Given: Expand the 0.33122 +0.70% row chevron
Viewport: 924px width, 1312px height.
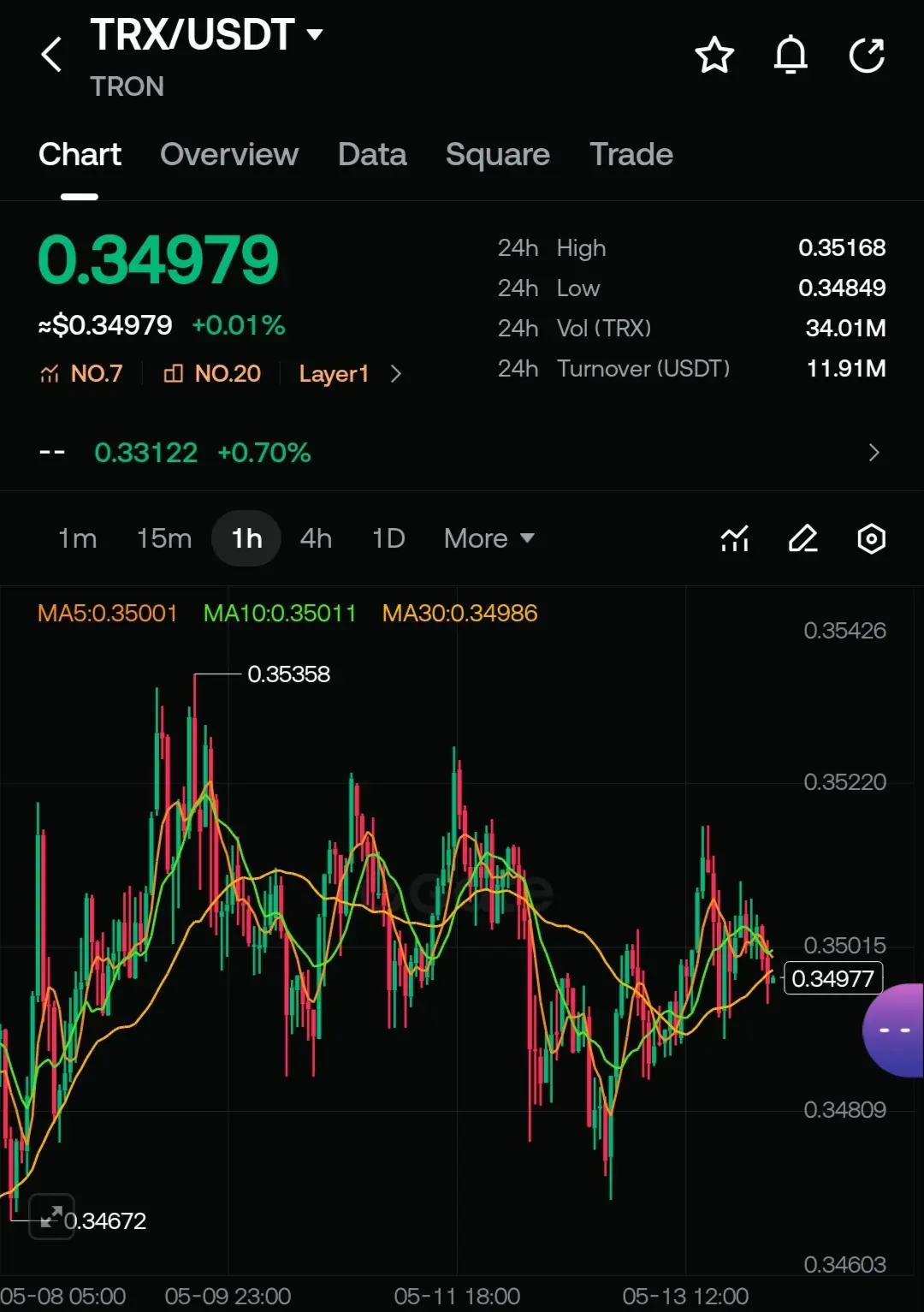Looking at the screenshot, I should 874,452.
